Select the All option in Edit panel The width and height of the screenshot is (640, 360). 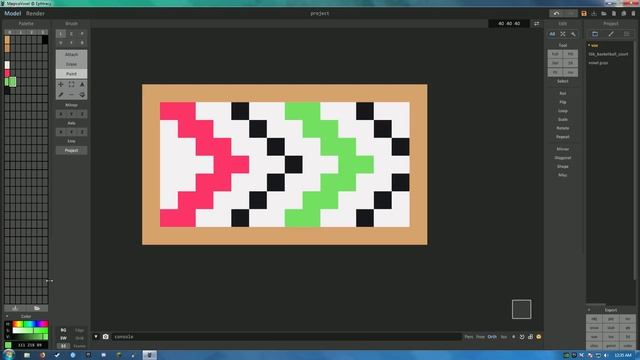[x=552, y=34]
